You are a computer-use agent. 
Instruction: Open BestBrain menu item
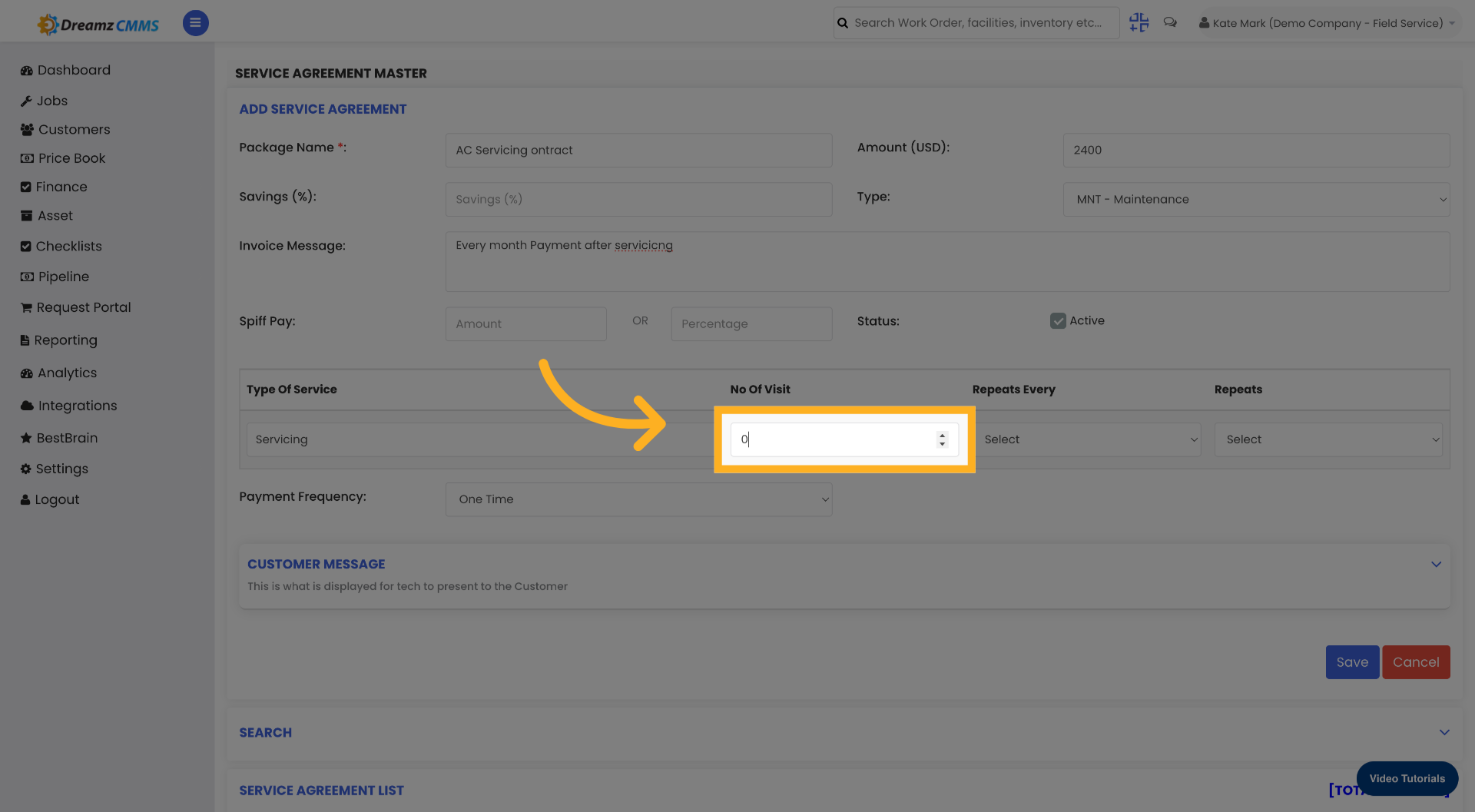click(67, 438)
